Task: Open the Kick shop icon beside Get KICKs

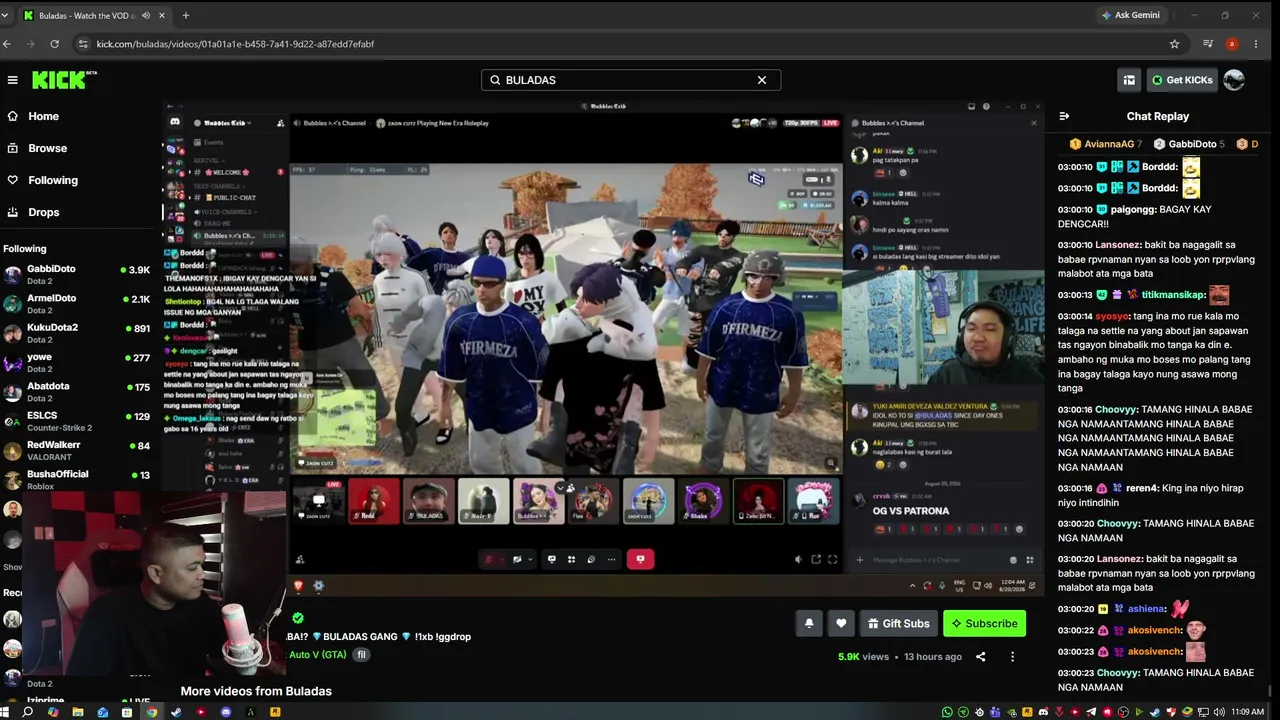Action: point(1129,80)
